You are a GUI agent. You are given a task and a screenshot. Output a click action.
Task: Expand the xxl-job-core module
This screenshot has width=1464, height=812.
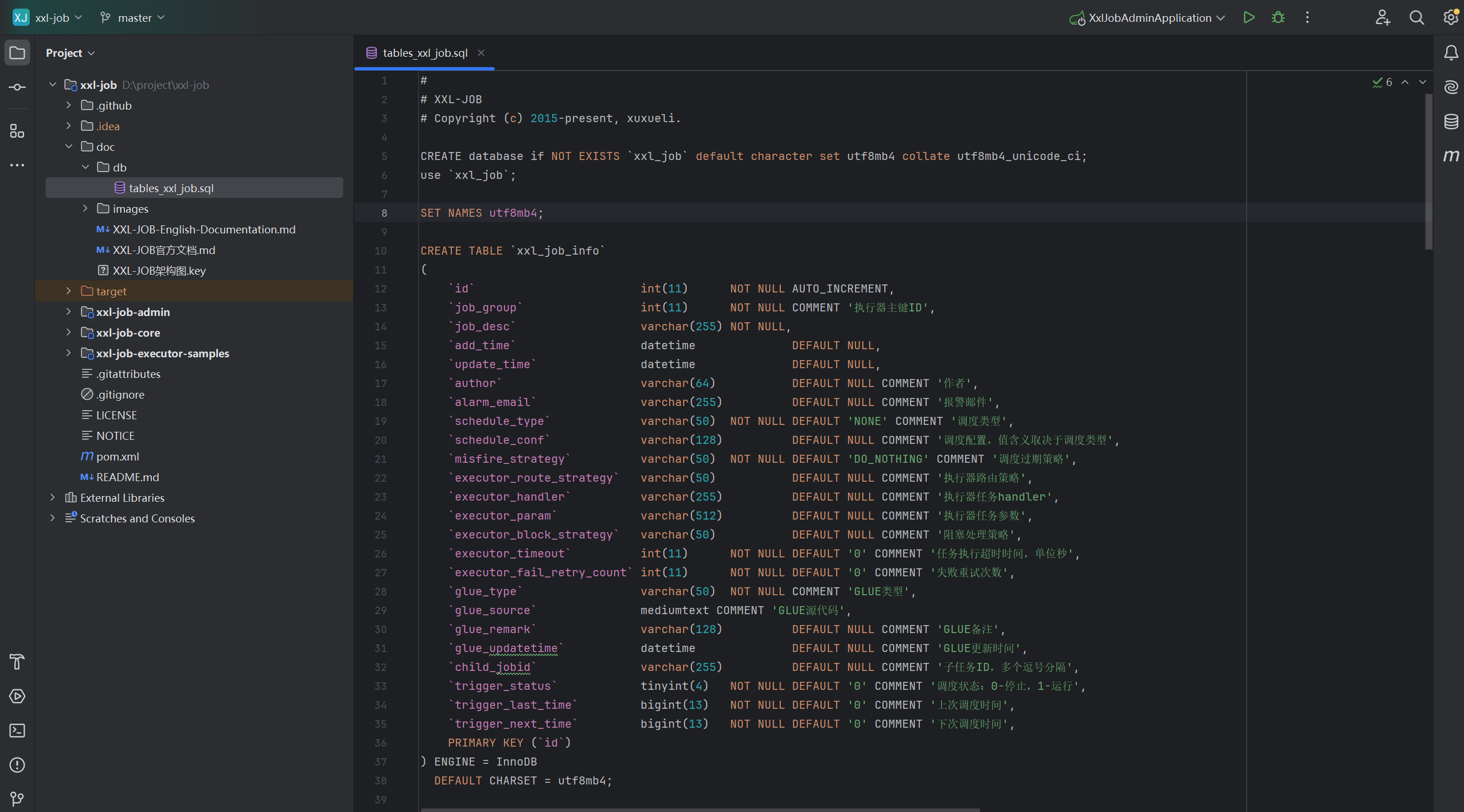click(69, 332)
